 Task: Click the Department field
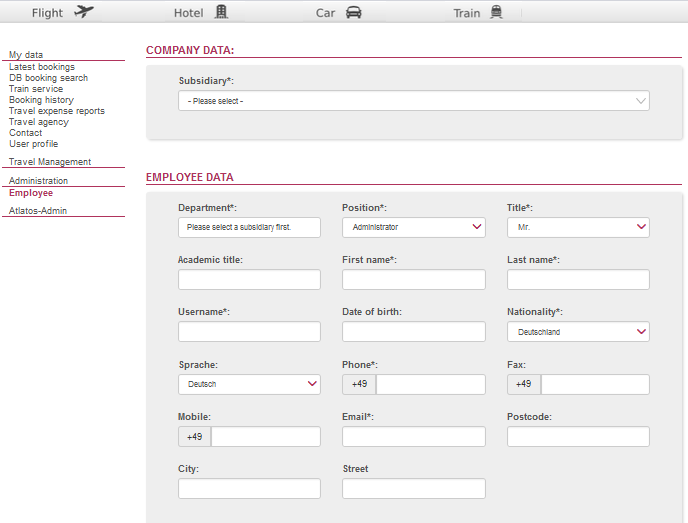pyautogui.click(x=249, y=227)
